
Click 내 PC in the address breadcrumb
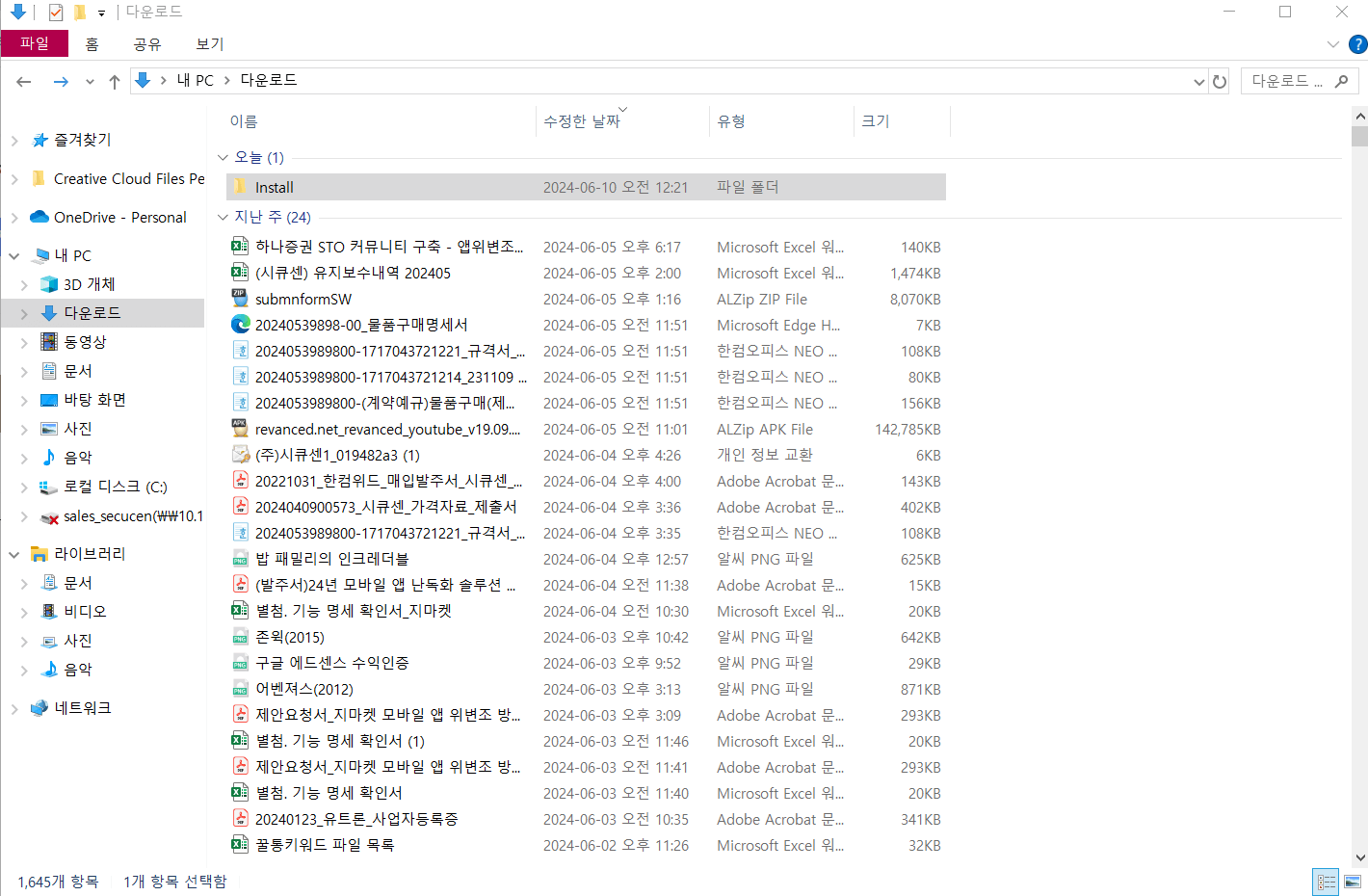click(196, 80)
